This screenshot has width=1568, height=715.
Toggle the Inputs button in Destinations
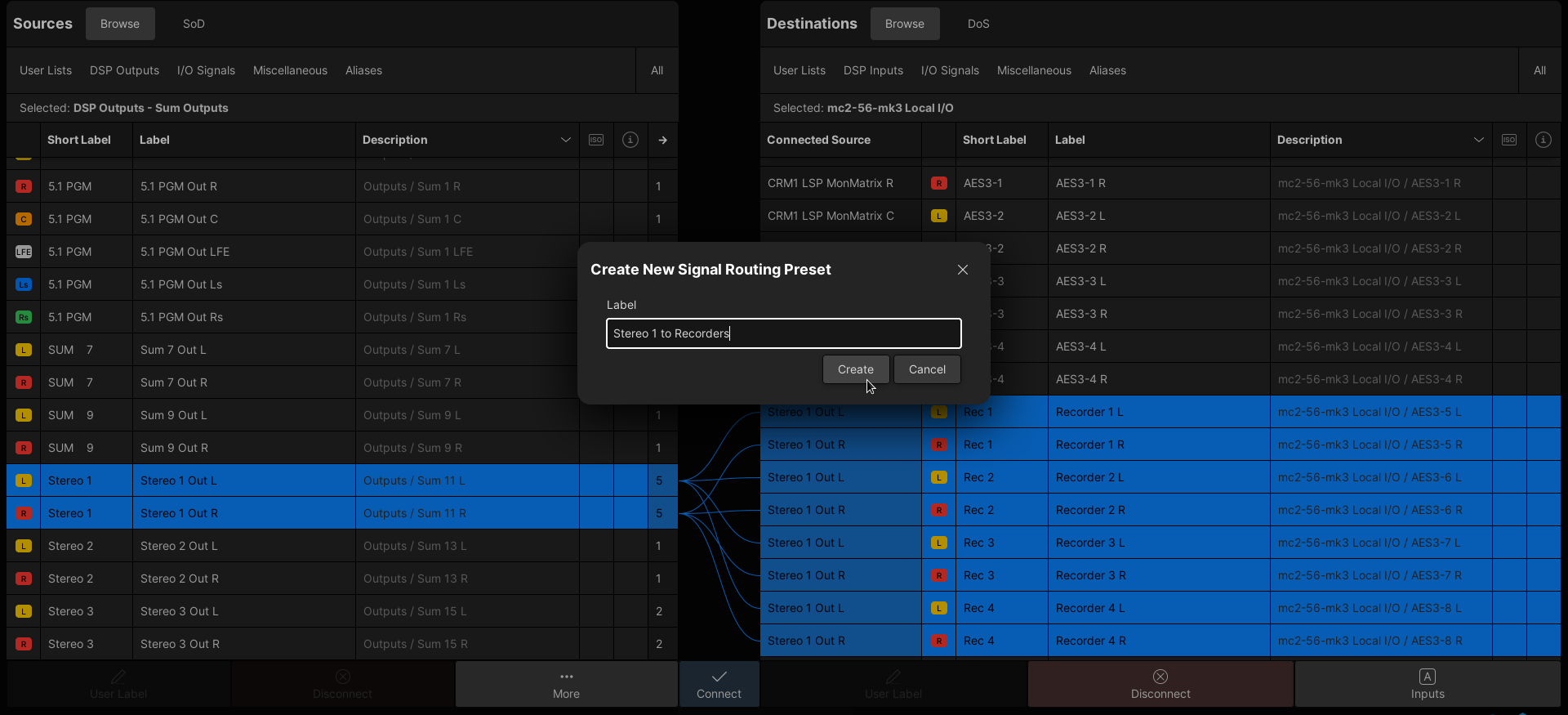click(1427, 684)
